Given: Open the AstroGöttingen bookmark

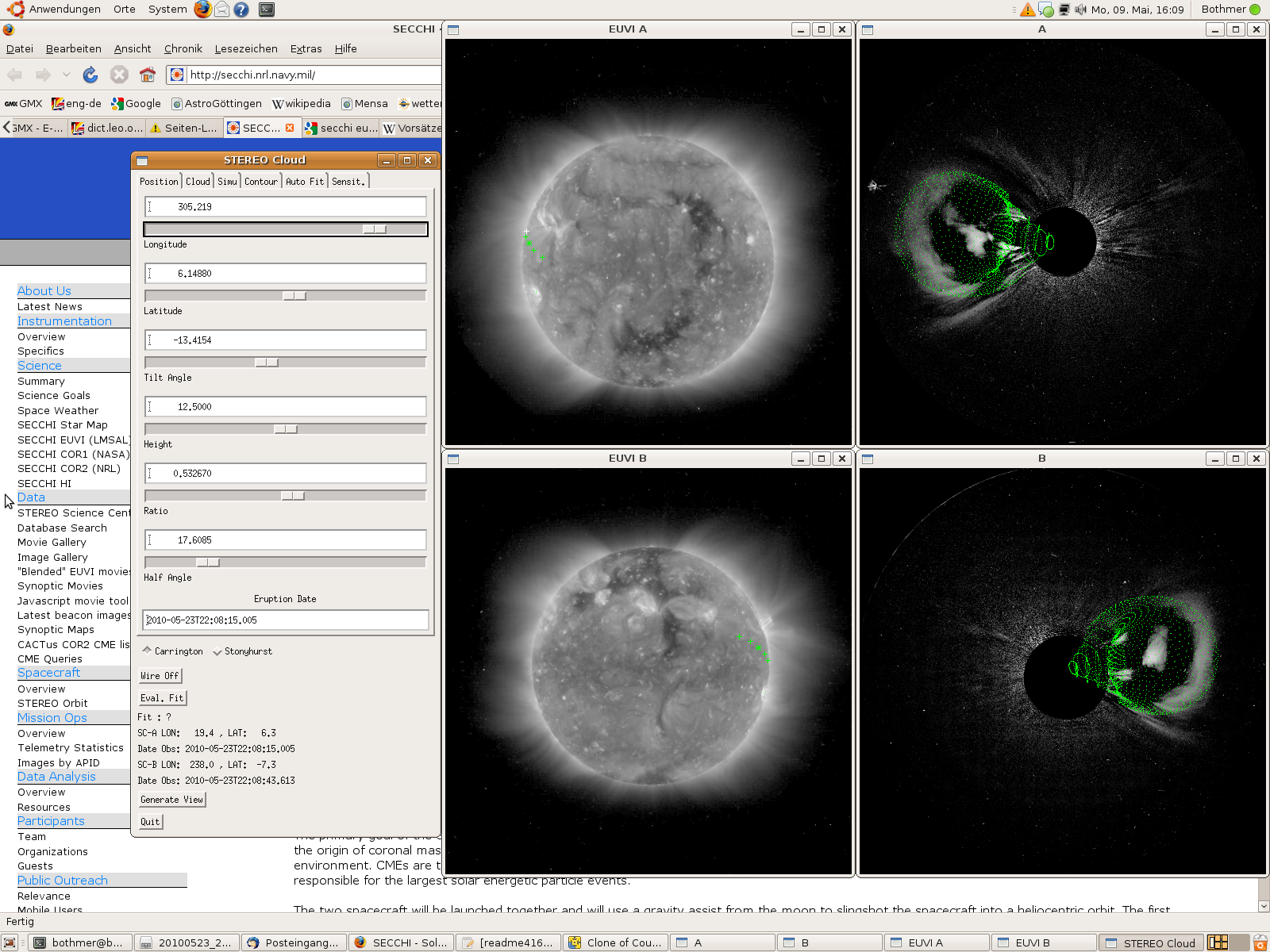Looking at the screenshot, I should [217, 103].
